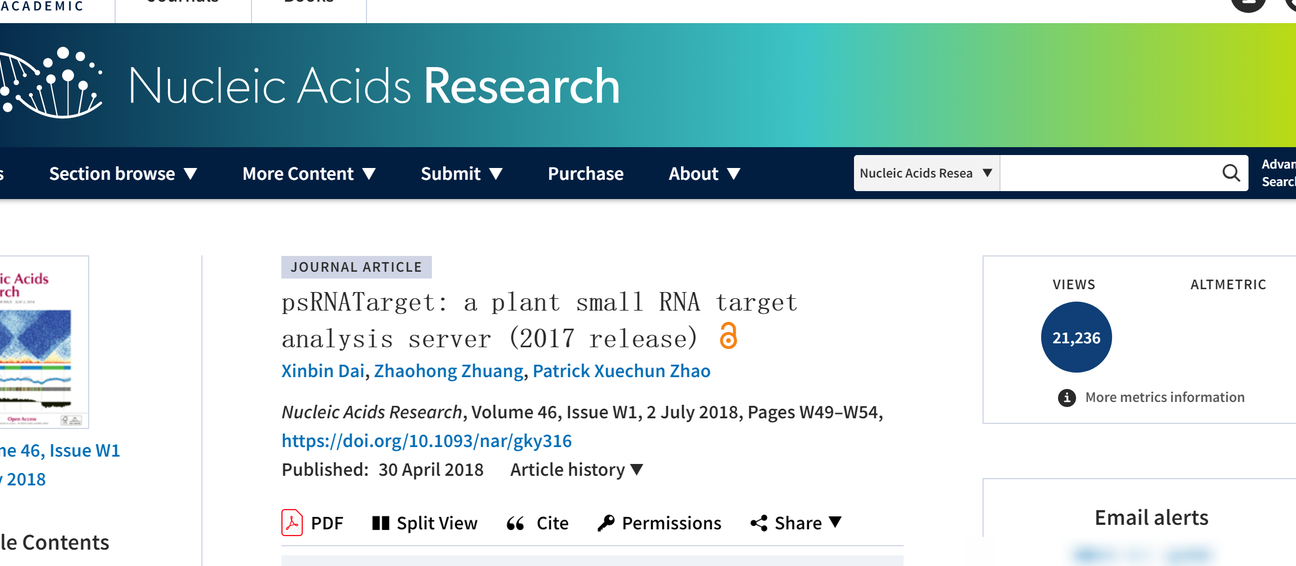Click the 21,236 views circle
This screenshot has width=1296, height=566.
(1076, 338)
